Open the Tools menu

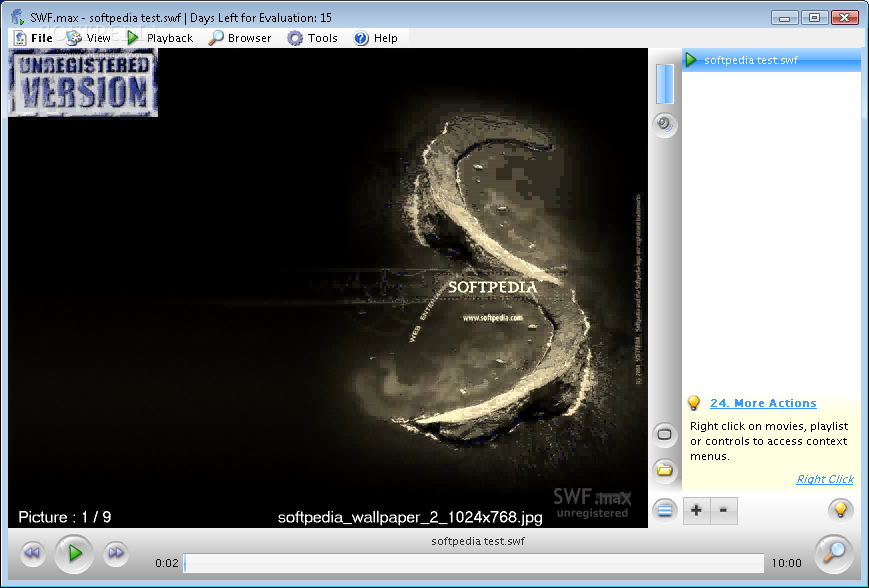[x=313, y=38]
